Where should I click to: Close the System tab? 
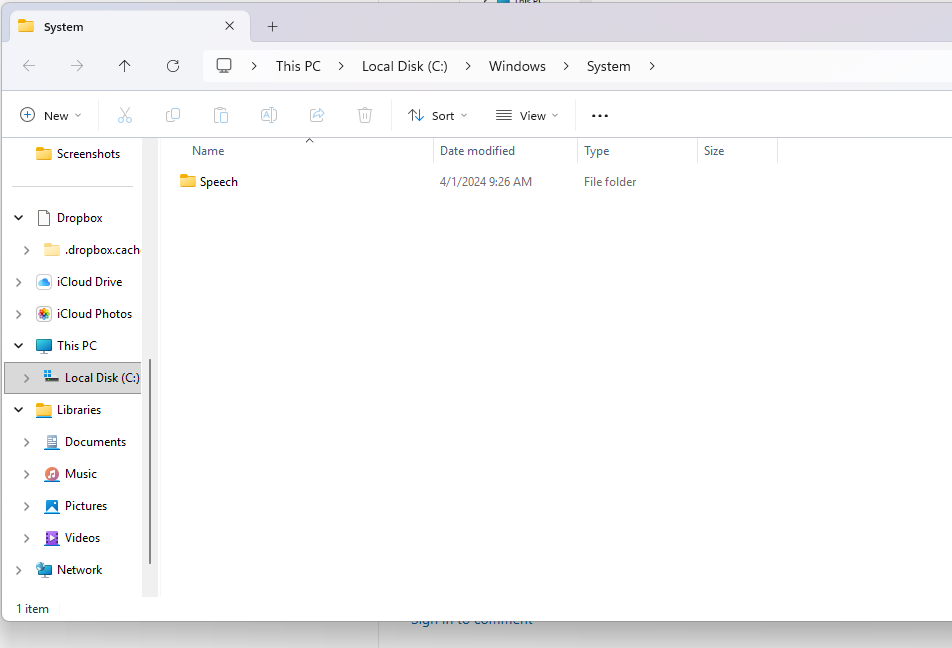pos(230,26)
